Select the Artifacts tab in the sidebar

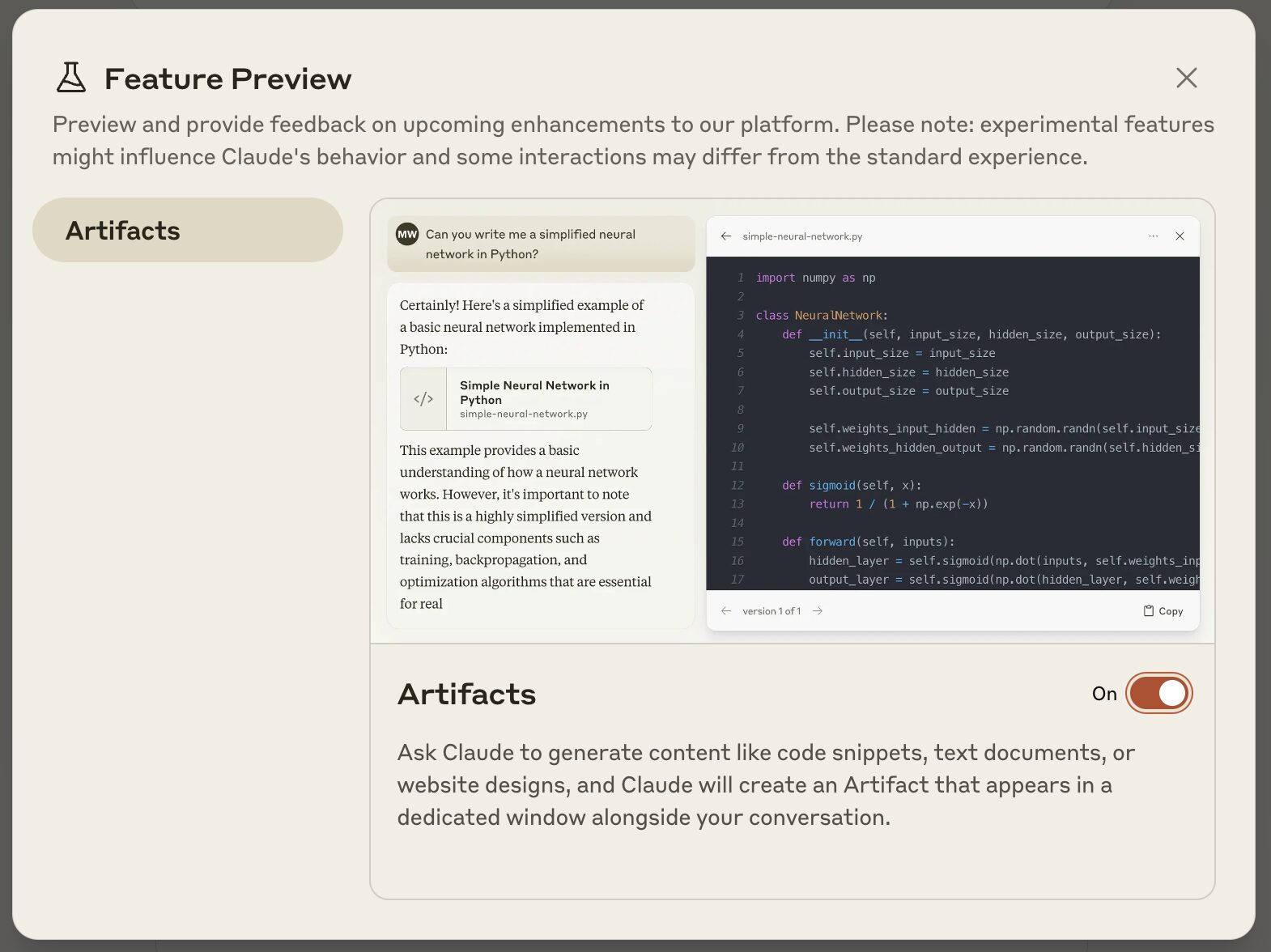click(x=188, y=230)
